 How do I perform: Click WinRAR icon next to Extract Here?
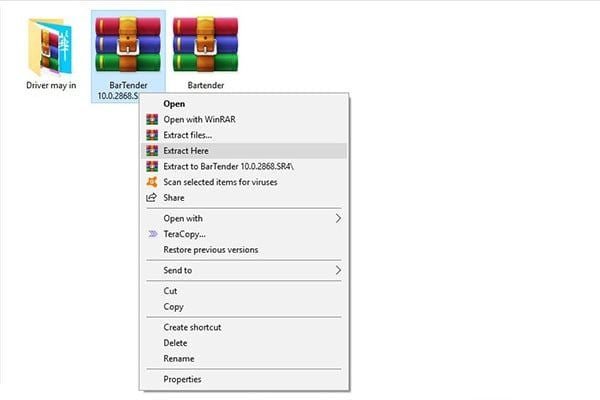coord(152,150)
